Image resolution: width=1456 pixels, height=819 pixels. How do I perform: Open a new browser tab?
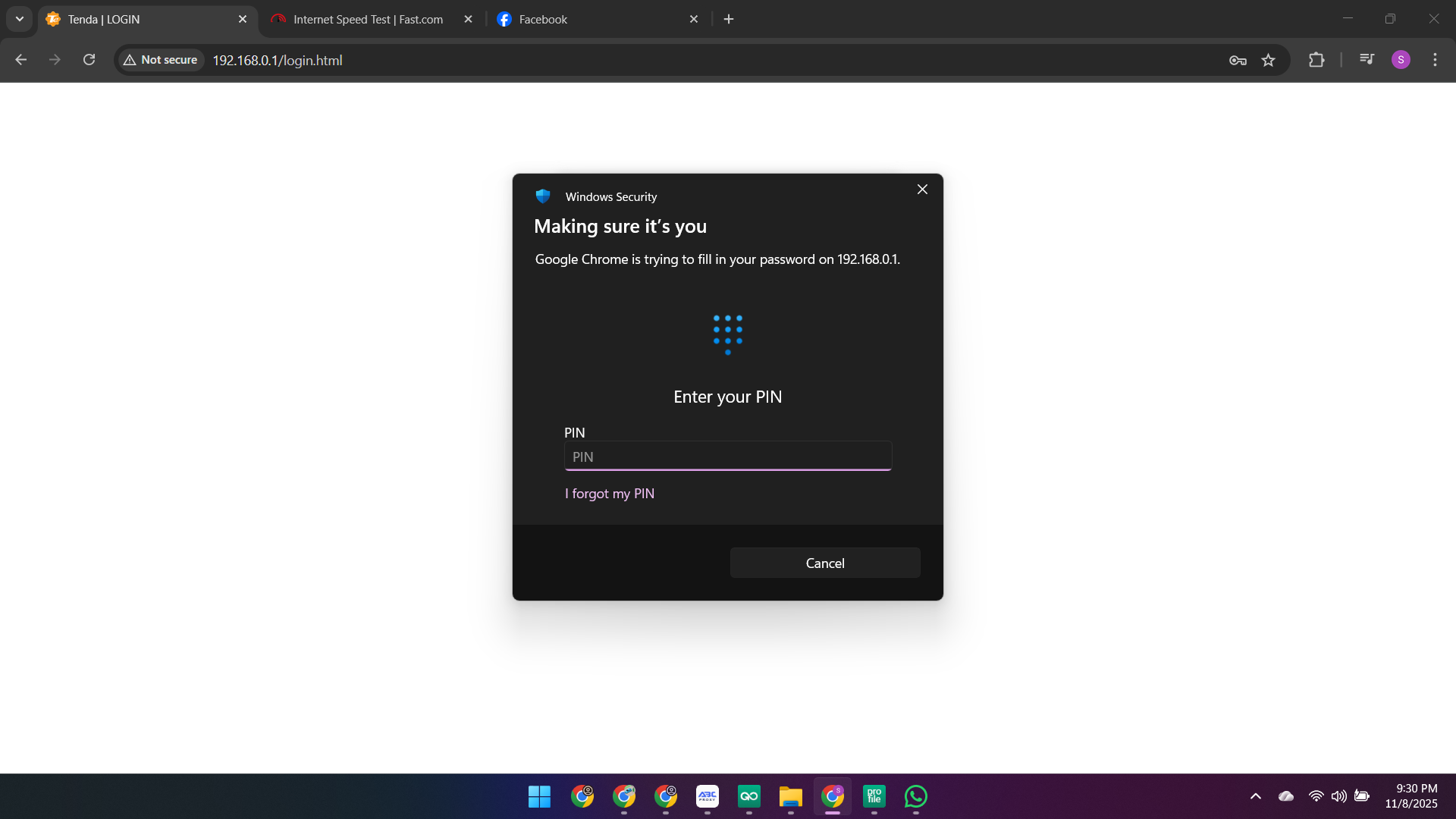point(729,19)
